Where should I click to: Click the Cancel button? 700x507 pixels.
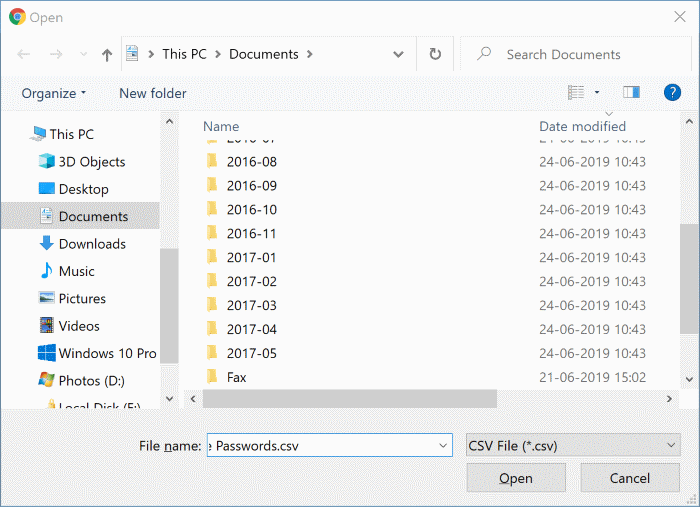[629, 478]
